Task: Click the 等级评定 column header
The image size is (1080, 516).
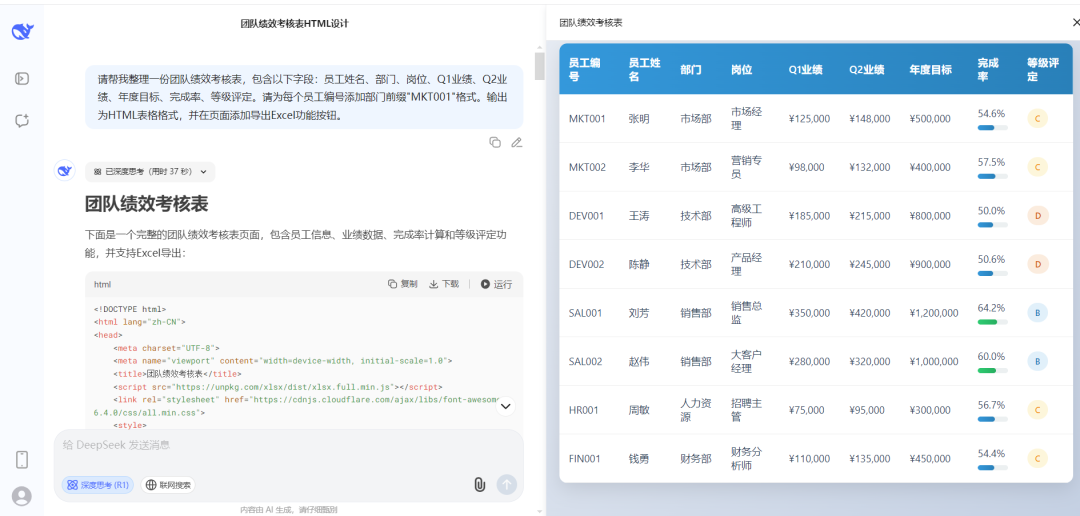Action: point(1042,70)
